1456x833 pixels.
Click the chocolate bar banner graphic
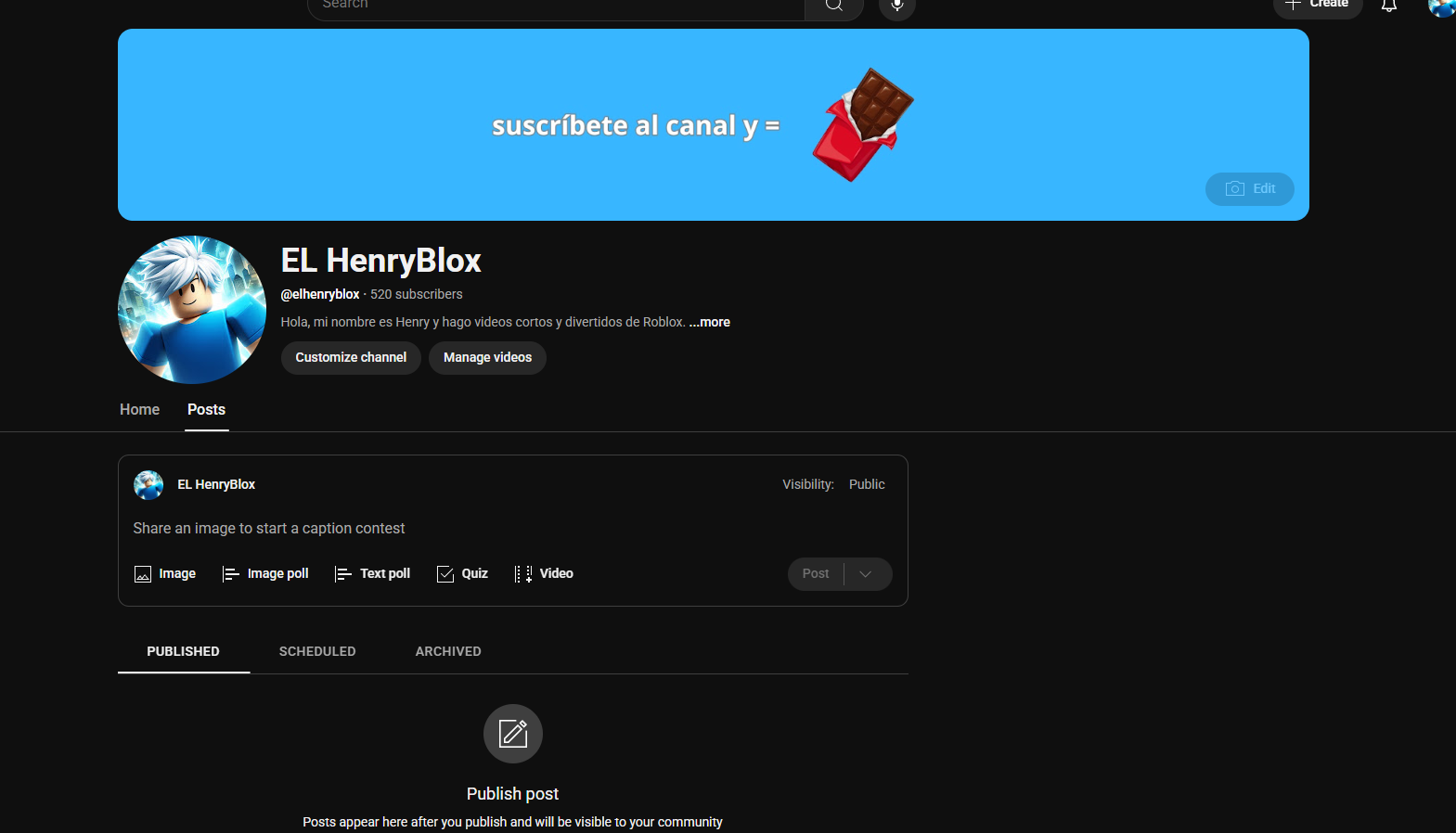coord(863,124)
